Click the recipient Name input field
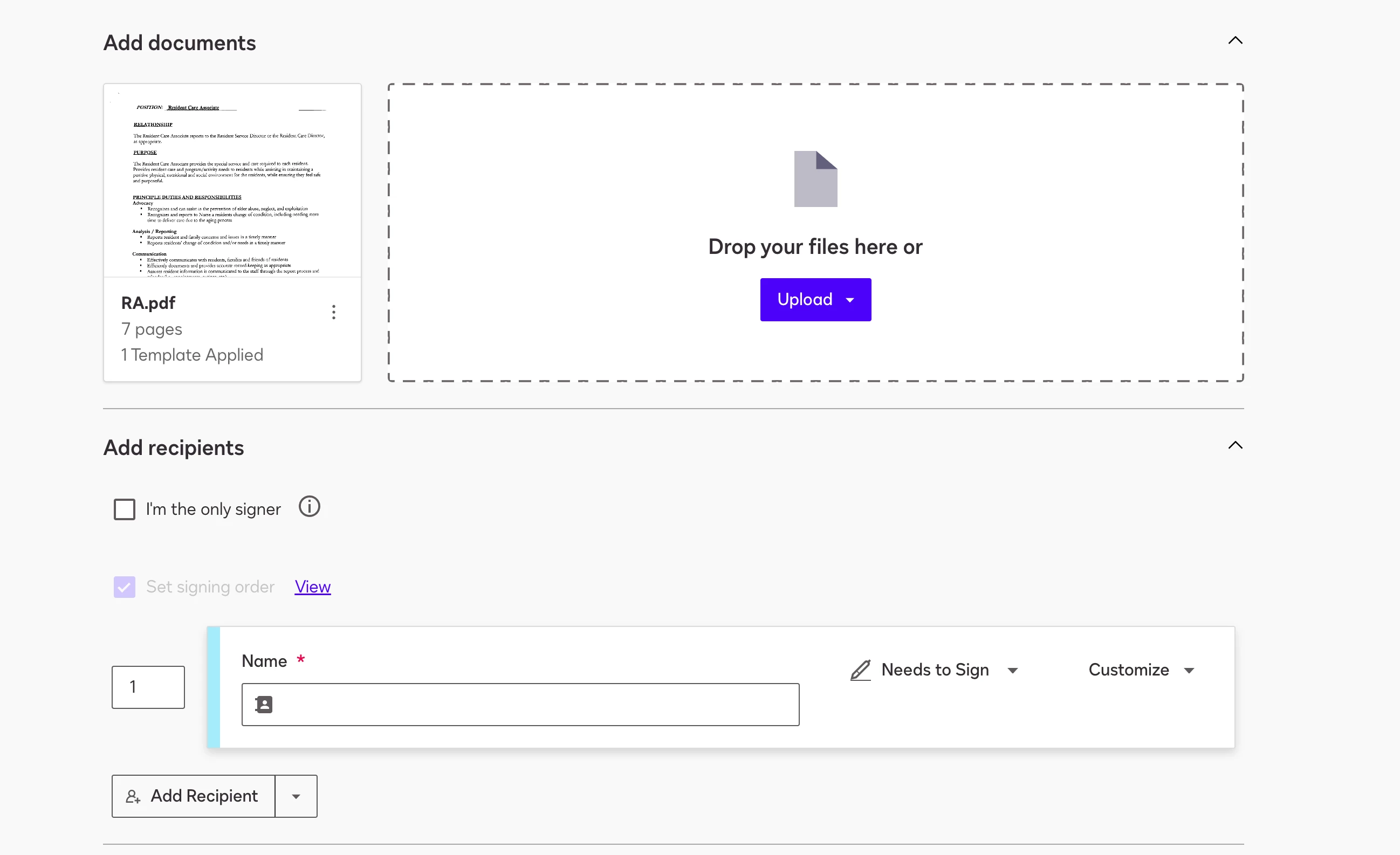The height and width of the screenshot is (855, 1400). tap(534, 705)
